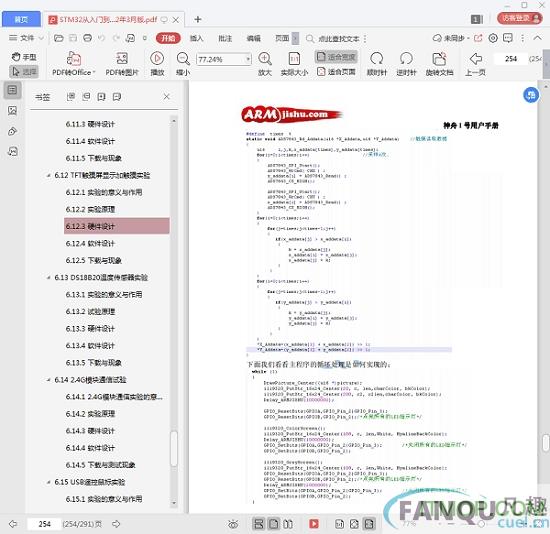This screenshot has height=534, width=550.
Task: Enable two-page view in status bar
Action: [x=288, y=524]
